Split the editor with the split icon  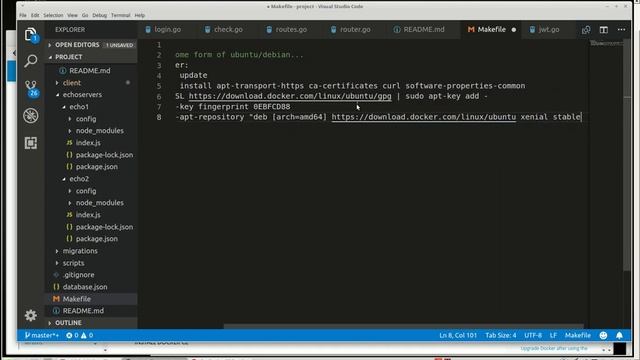tap(604, 30)
